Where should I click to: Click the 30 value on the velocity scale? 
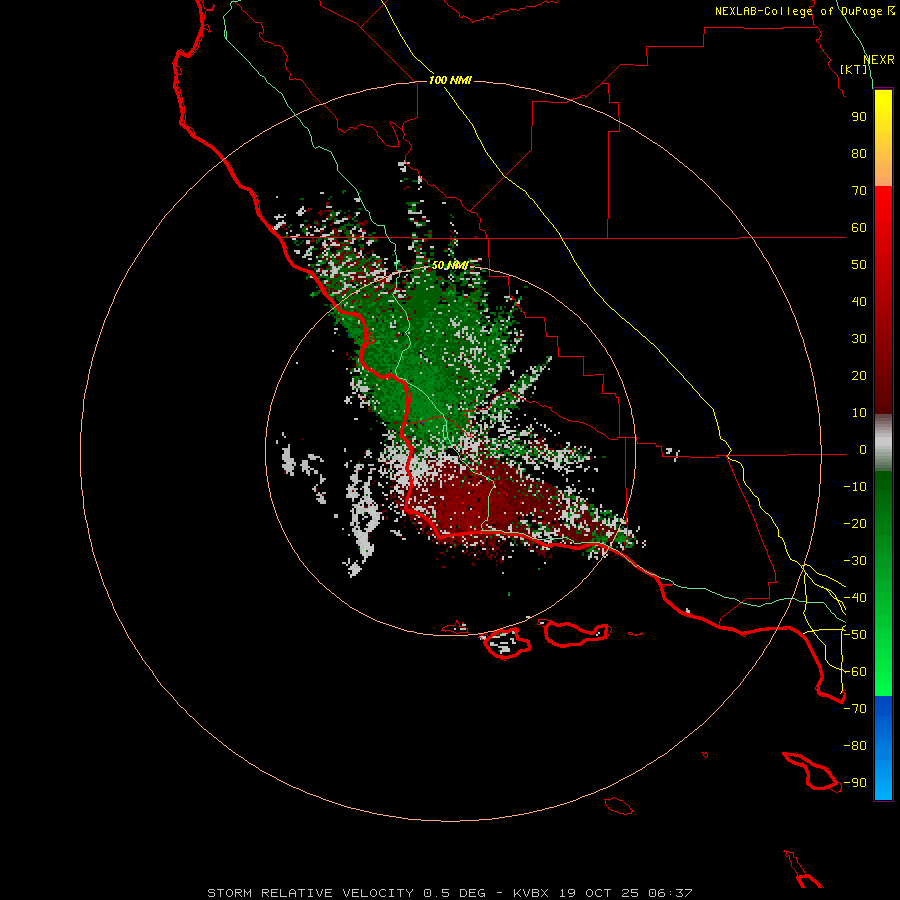click(859, 339)
